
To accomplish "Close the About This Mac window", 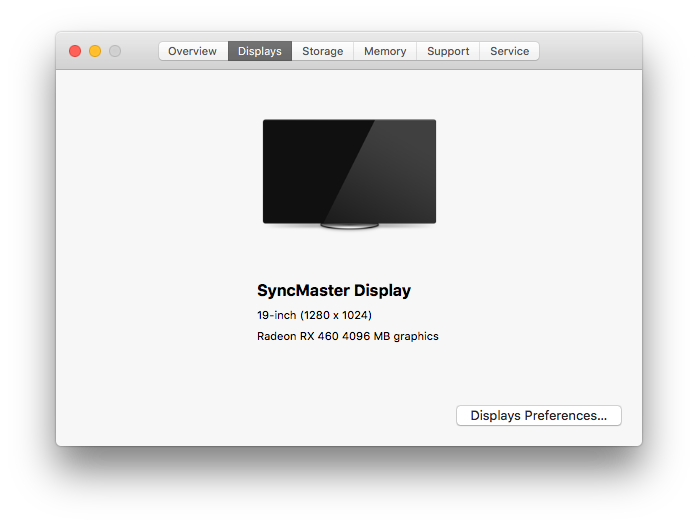I will 75,51.
